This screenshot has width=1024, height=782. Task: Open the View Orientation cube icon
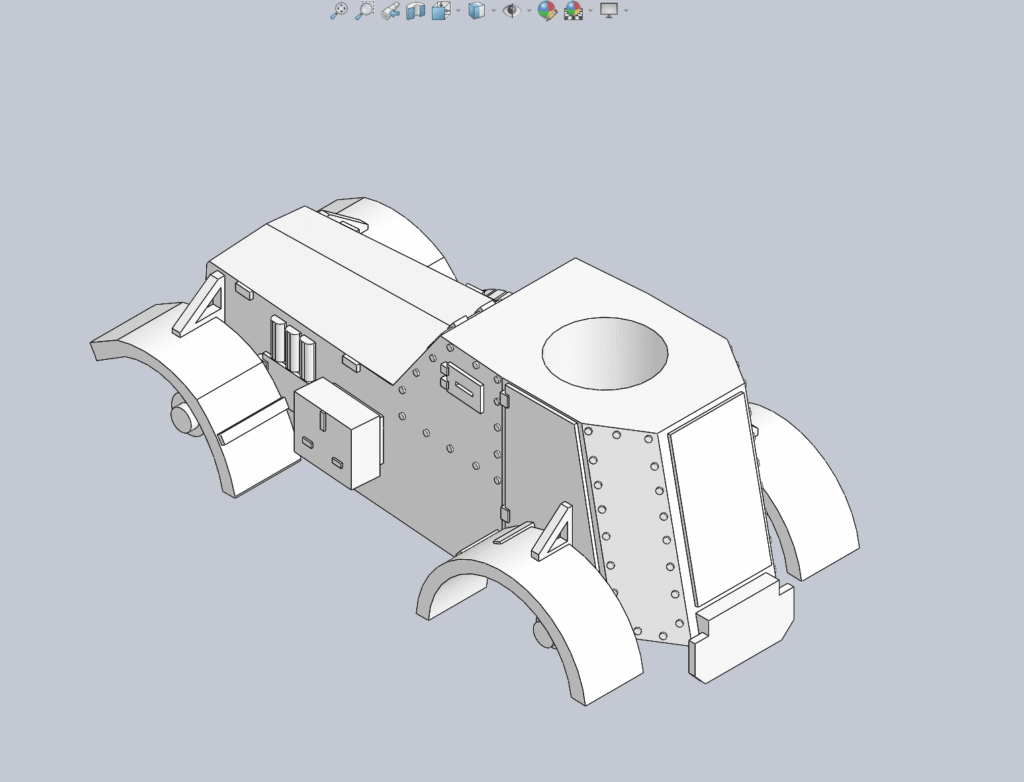point(441,10)
